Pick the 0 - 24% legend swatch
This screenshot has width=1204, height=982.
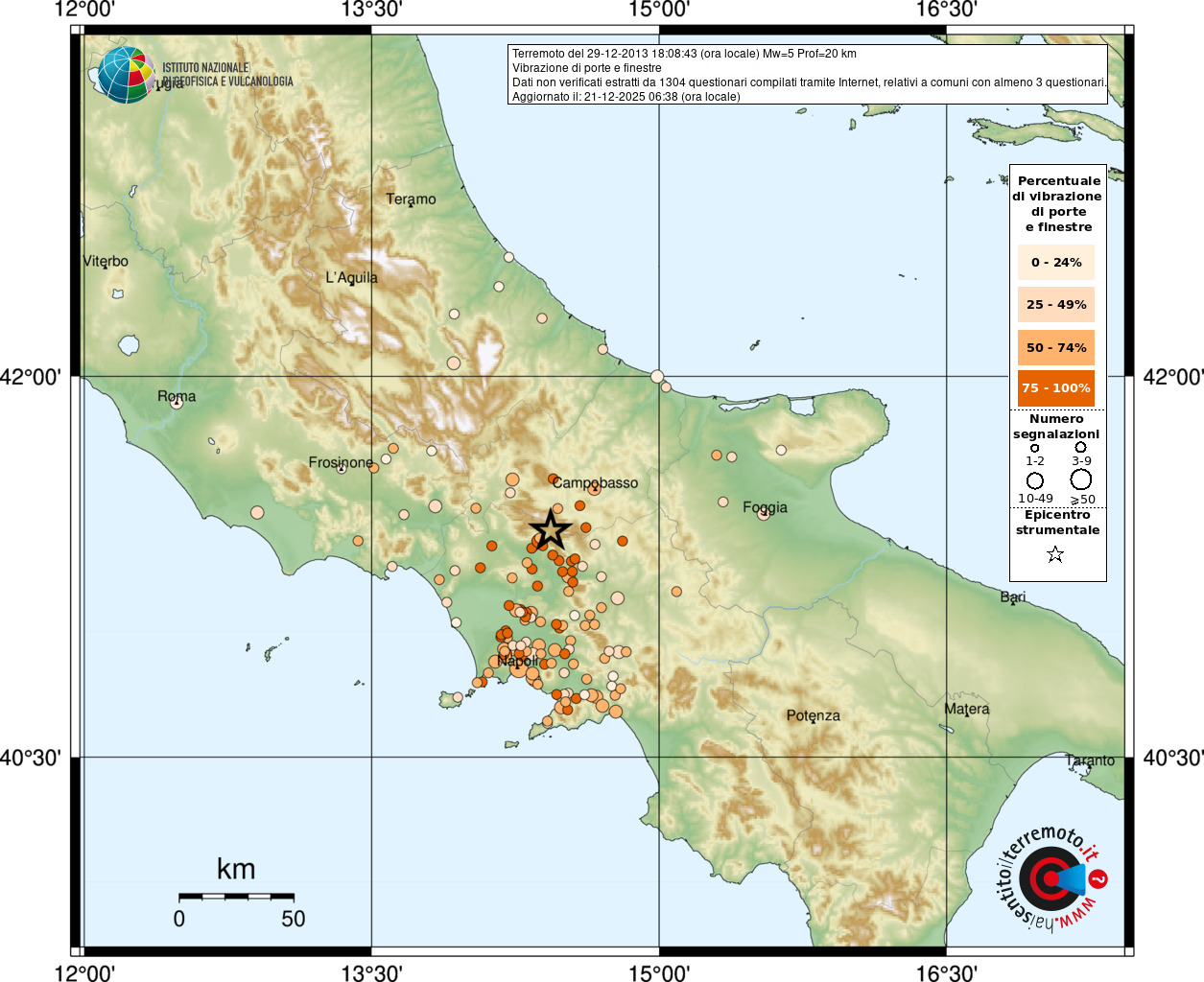pos(1055,262)
